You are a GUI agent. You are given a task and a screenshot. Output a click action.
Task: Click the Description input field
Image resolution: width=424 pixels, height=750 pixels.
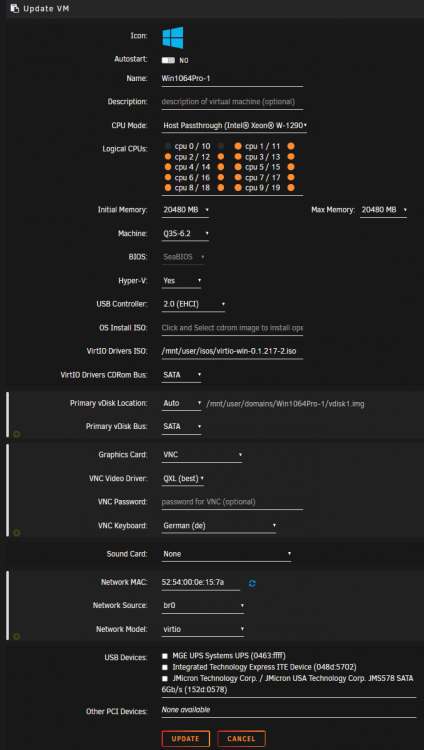pos(232,102)
